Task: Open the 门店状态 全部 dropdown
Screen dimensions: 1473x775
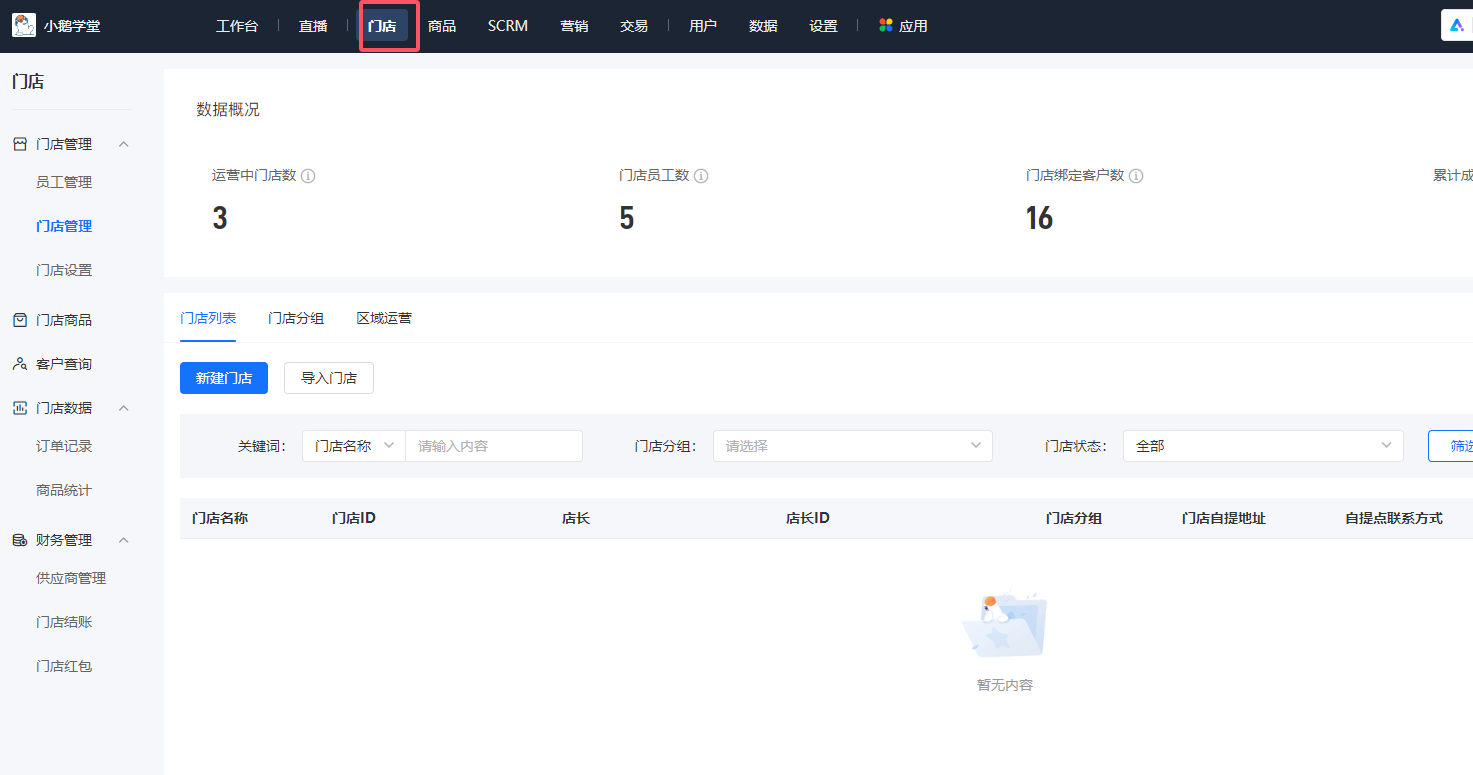Action: point(1262,446)
